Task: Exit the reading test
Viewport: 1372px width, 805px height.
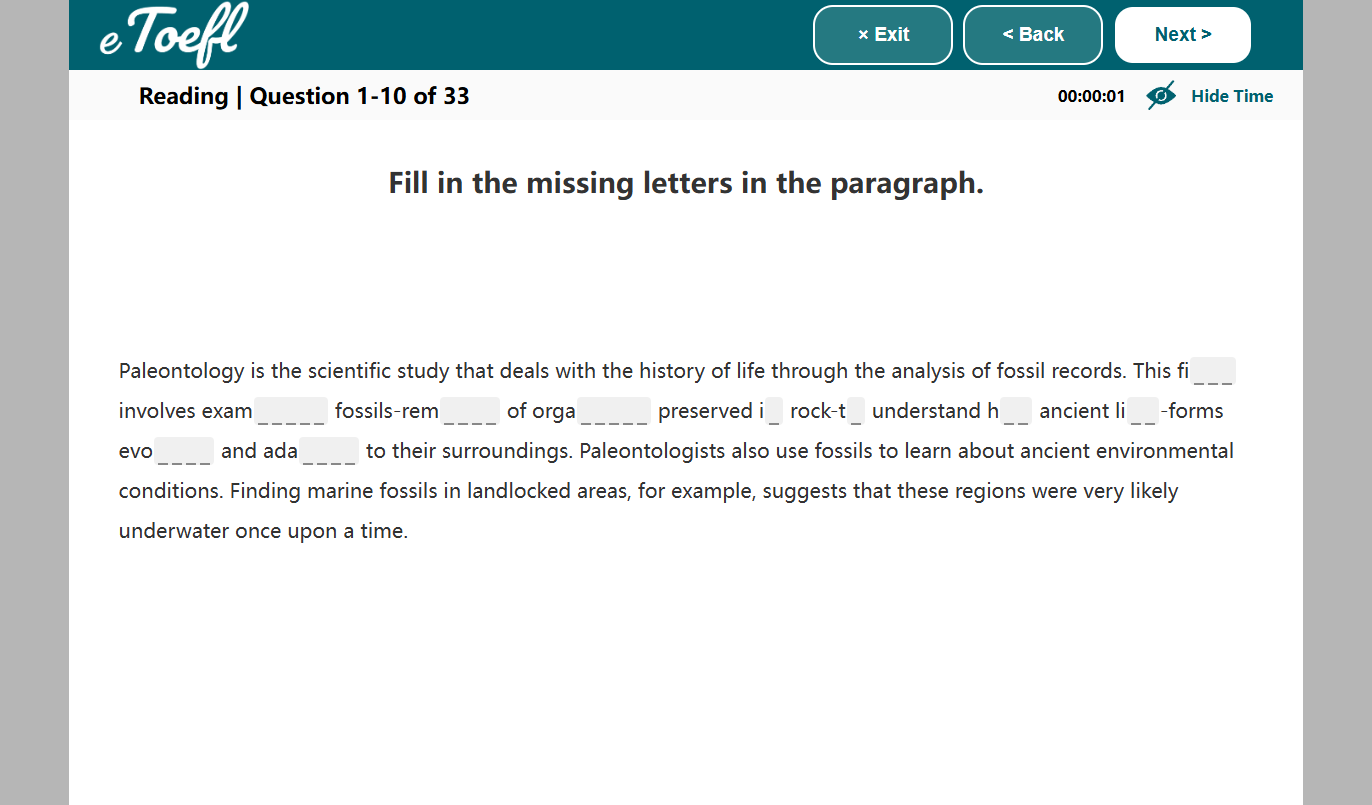Action: pyautogui.click(x=882, y=34)
